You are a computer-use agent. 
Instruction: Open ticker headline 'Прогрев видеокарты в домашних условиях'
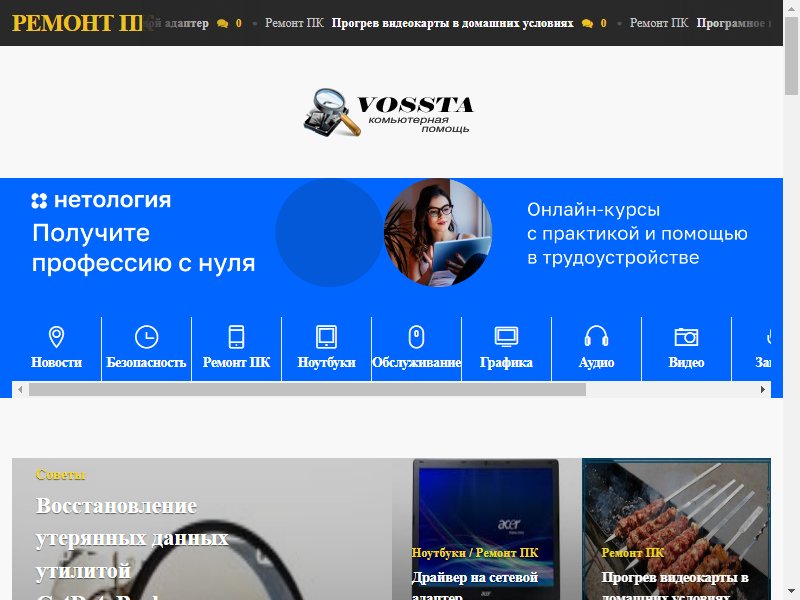pos(453,23)
